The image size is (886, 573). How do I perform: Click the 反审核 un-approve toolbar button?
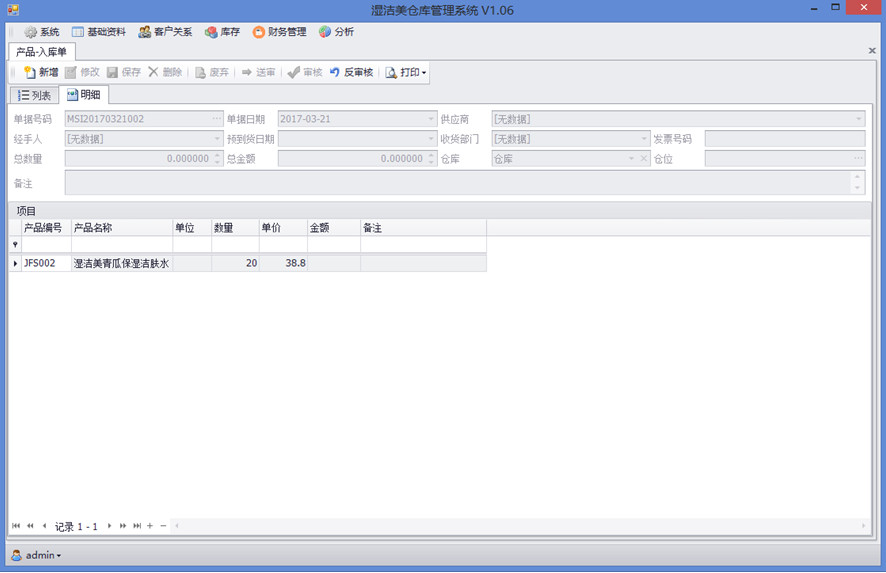(351, 72)
